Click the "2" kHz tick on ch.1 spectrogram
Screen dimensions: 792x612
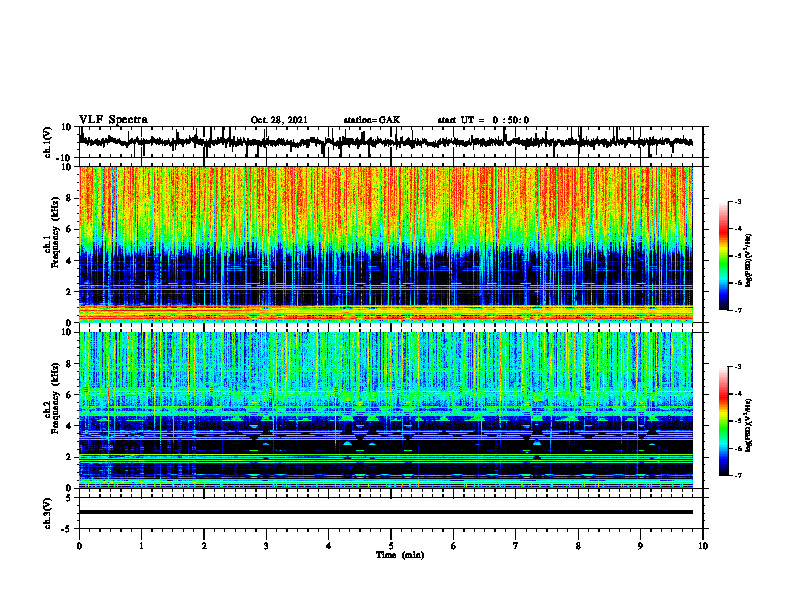(x=69, y=291)
